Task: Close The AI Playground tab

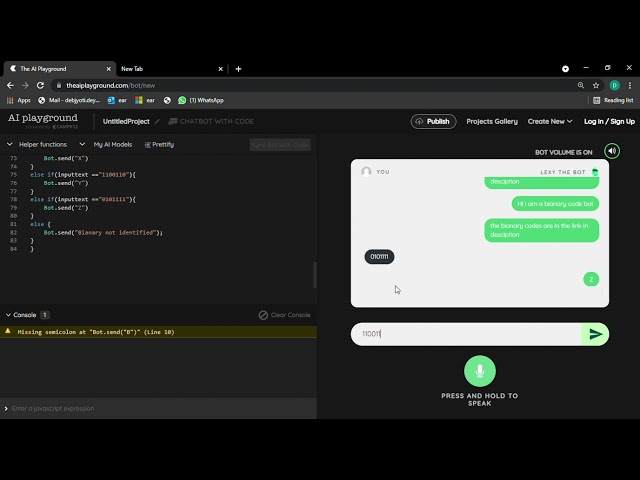Action: click(x=109, y=69)
